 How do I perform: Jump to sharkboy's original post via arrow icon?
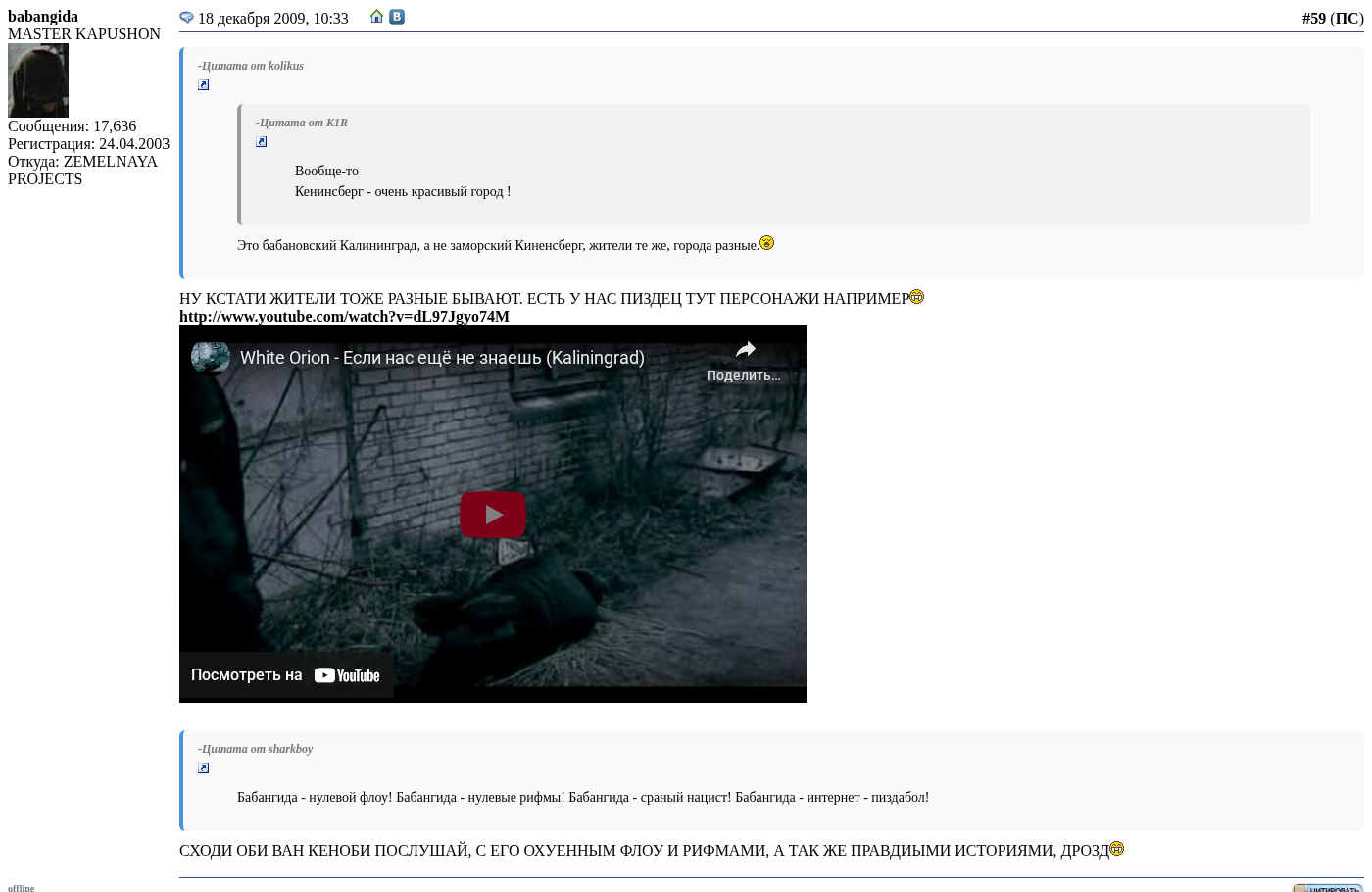click(204, 768)
